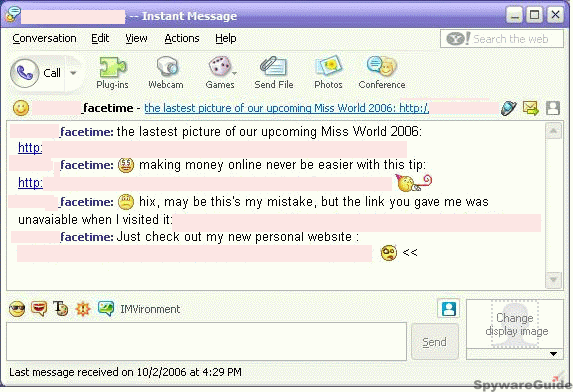Click the envelope icon with the green arrow

(x=531, y=108)
